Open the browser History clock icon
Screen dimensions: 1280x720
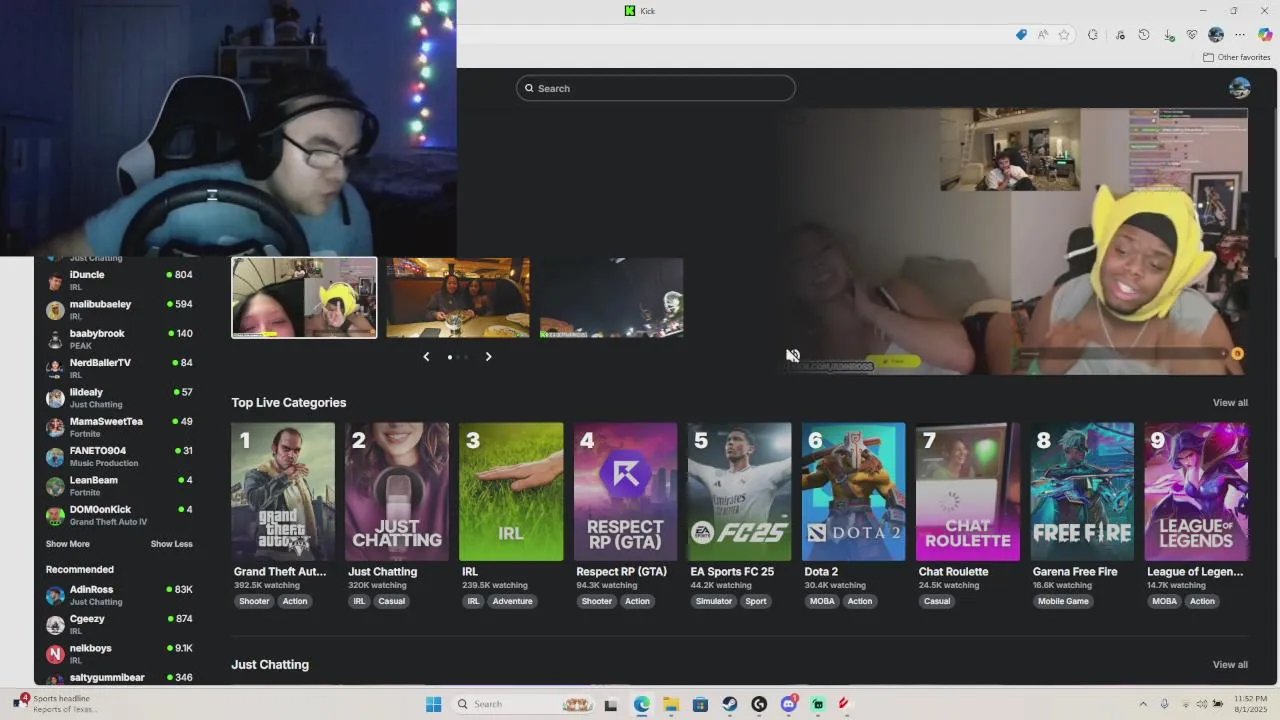[1144, 34]
